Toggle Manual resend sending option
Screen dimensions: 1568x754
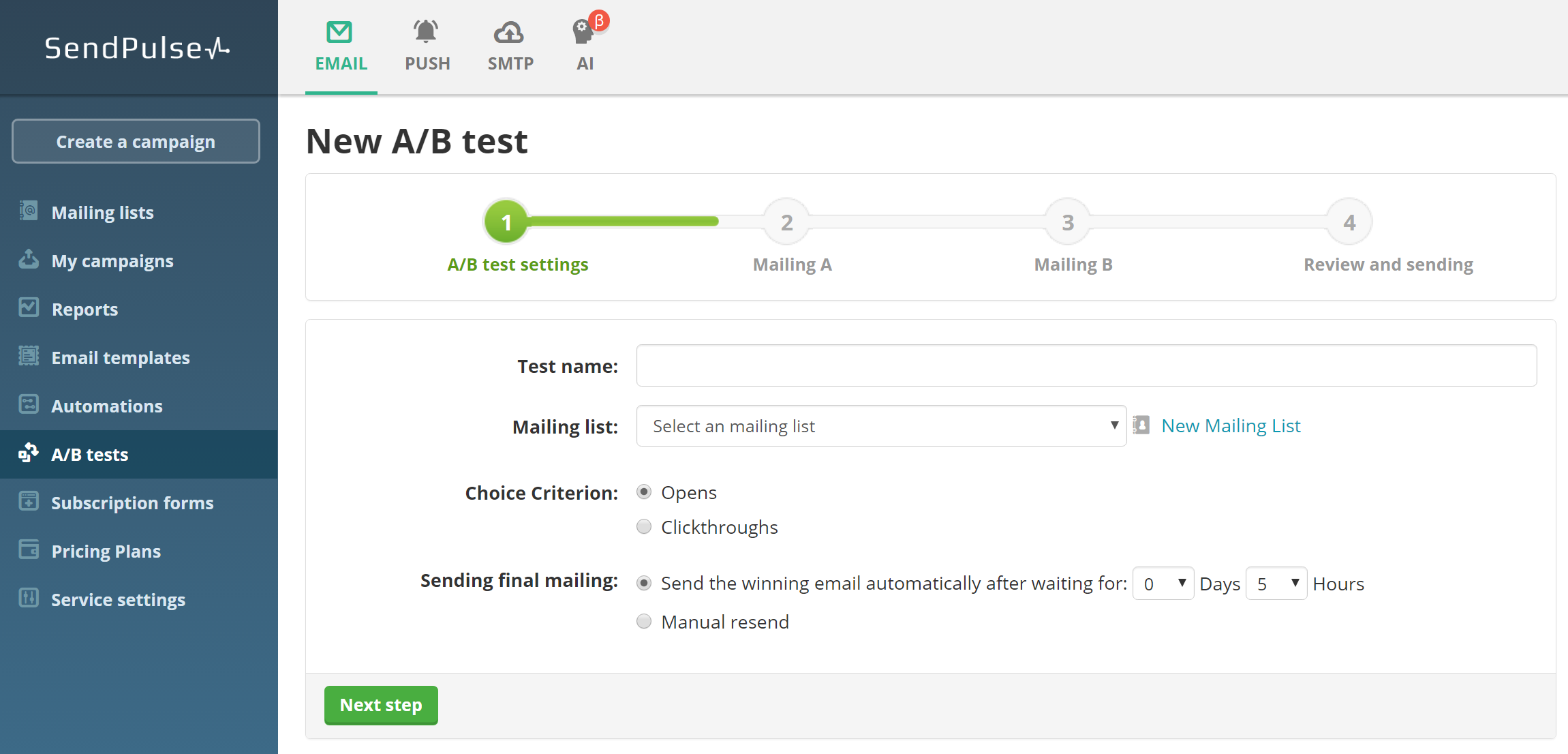click(x=644, y=622)
